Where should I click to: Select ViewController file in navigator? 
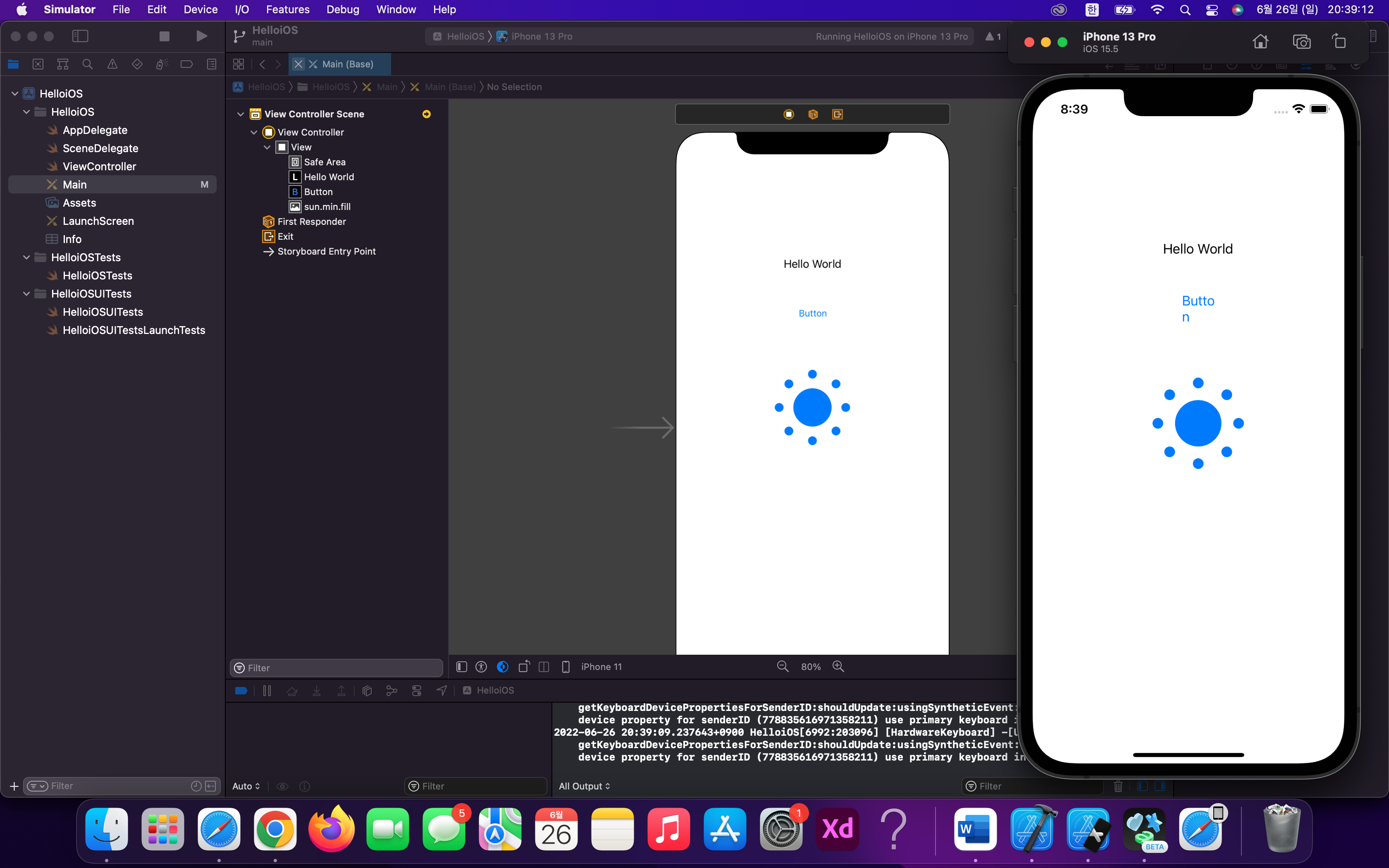(99, 167)
